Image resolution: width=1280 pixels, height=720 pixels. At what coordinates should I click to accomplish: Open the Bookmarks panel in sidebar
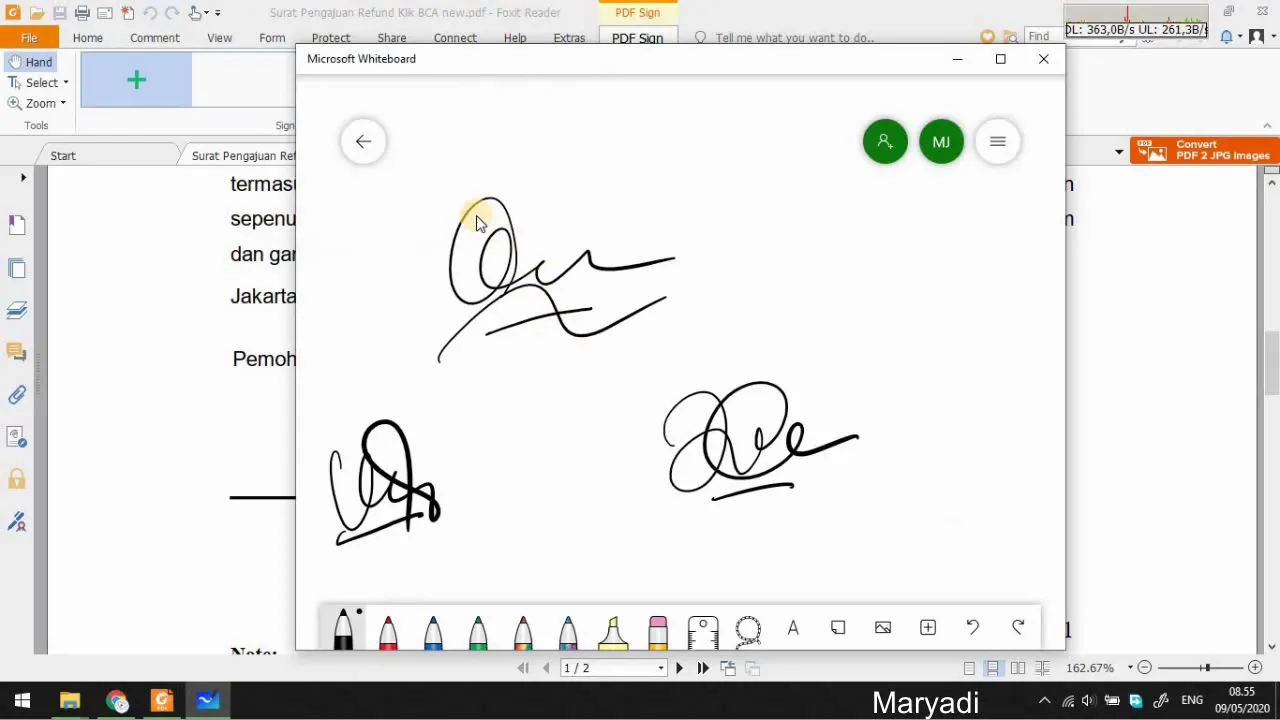[x=17, y=224]
